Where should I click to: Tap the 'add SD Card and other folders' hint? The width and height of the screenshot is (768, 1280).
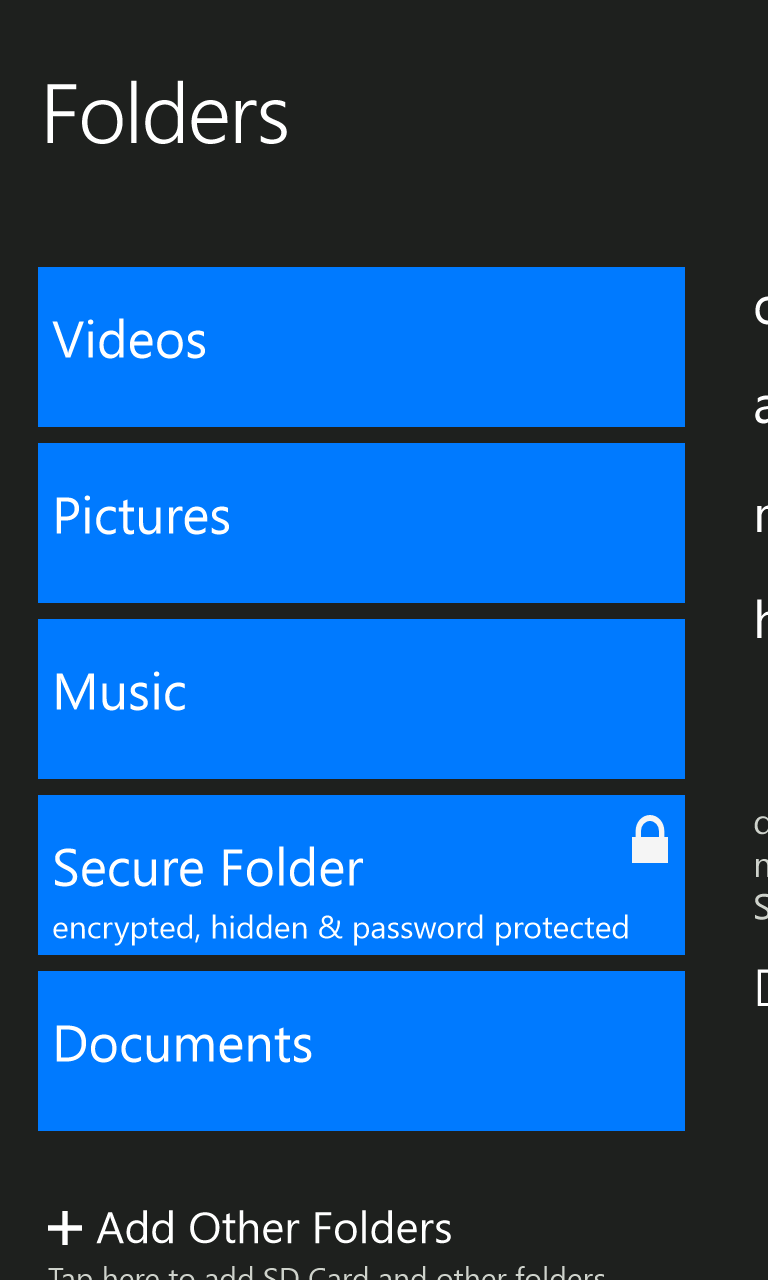click(x=326, y=1273)
